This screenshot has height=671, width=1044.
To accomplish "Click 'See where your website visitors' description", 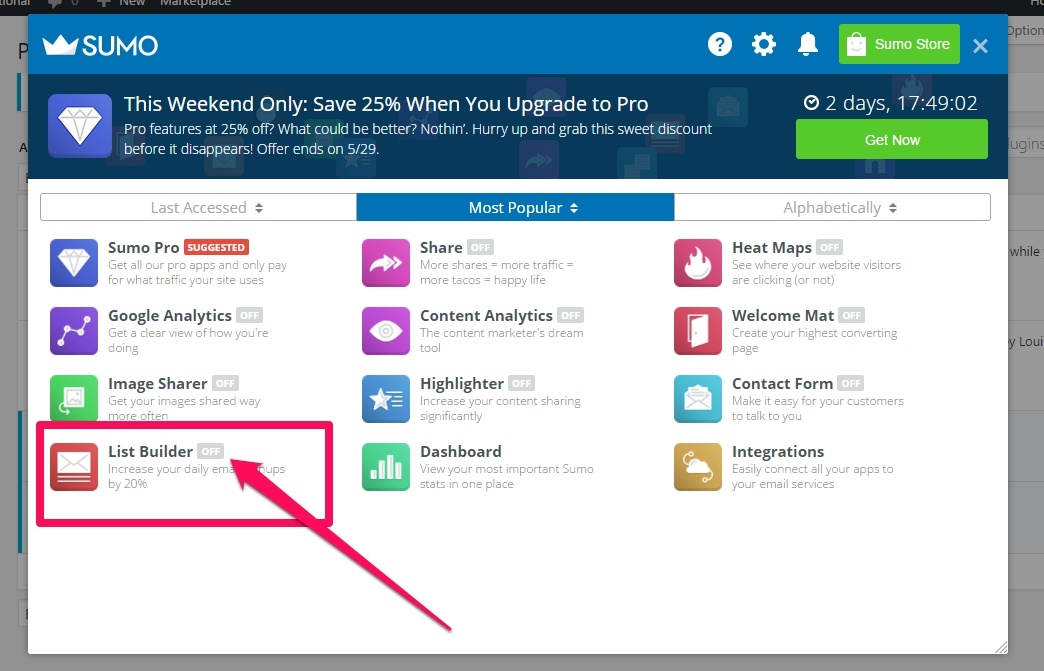I will click(x=816, y=272).
